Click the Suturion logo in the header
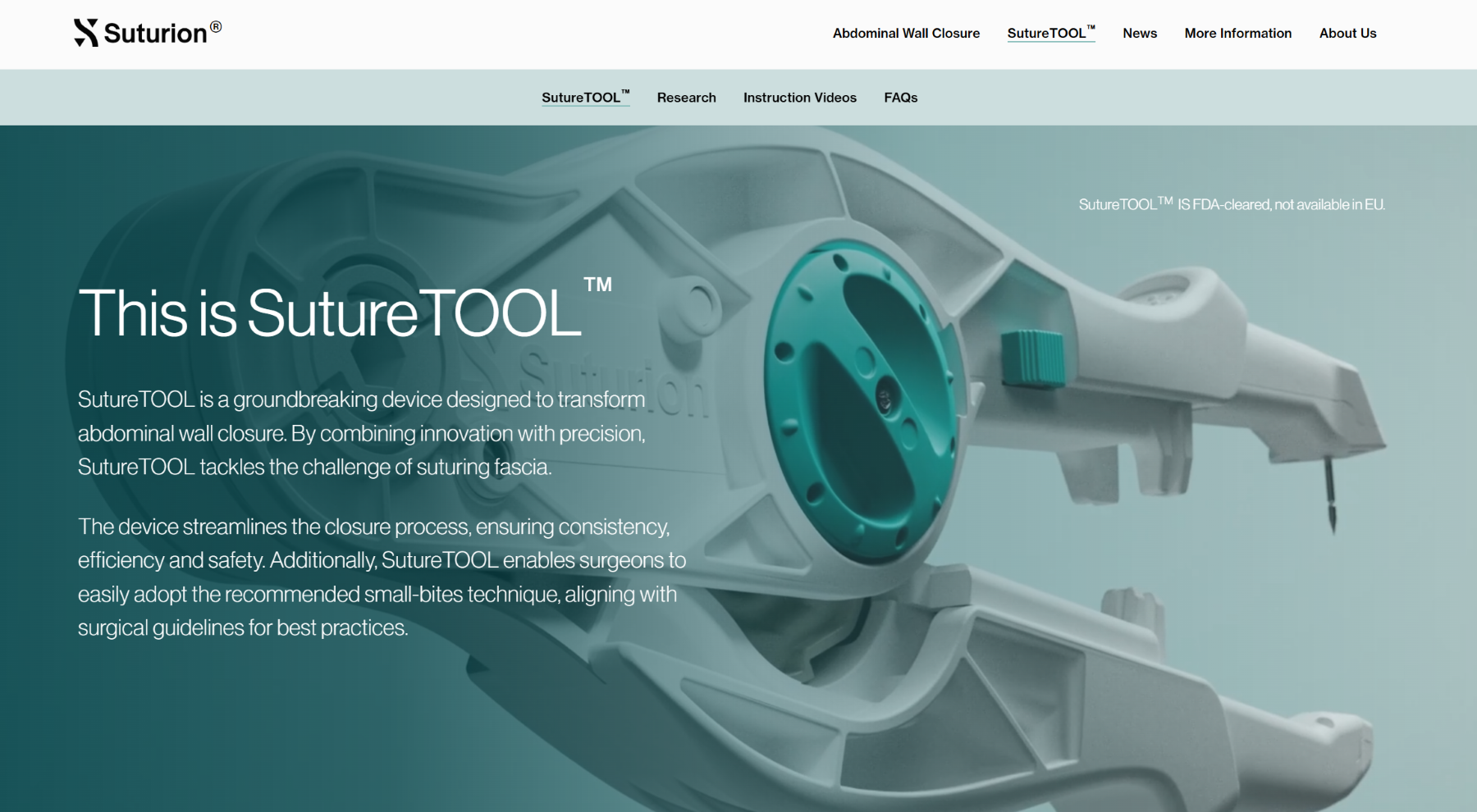The height and width of the screenshot is (812, 1477). 148,33
